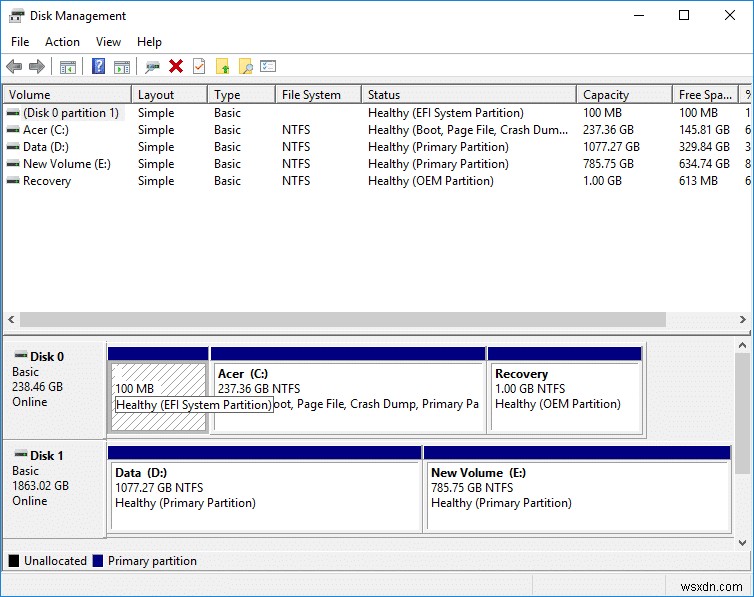Click the horizontal scrollbar under volume list

click(340, 320)
